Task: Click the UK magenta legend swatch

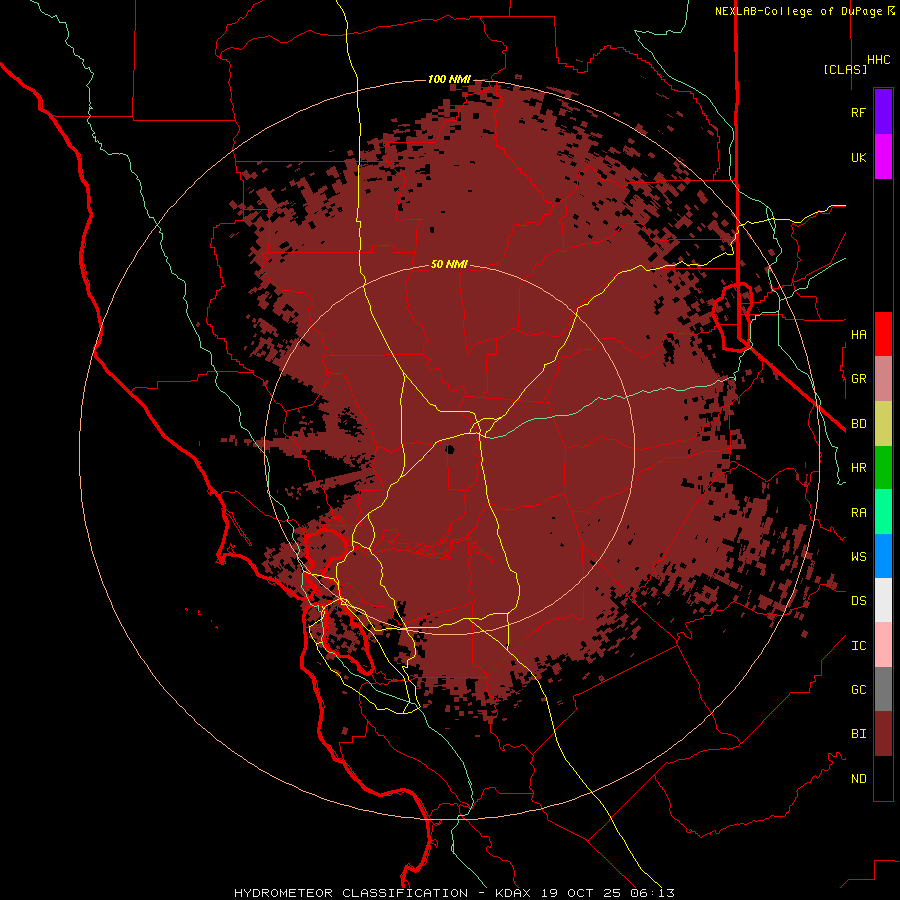Action: tap(883, 157)
